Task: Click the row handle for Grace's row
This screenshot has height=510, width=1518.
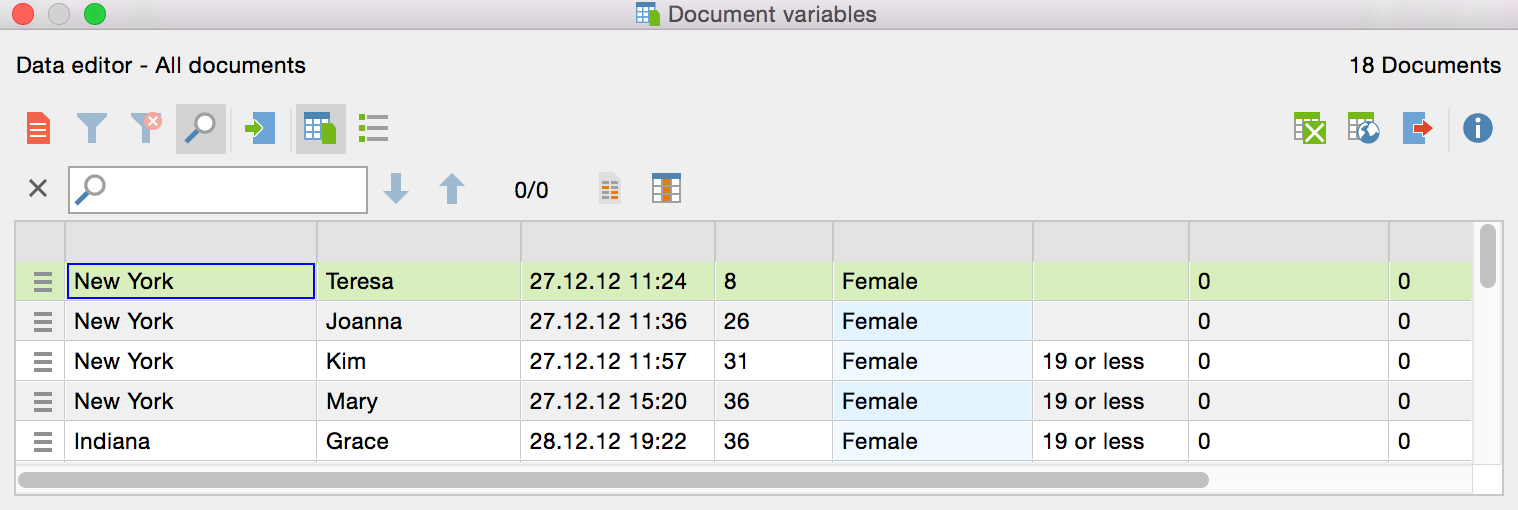Action: click(x=42, y=441)
